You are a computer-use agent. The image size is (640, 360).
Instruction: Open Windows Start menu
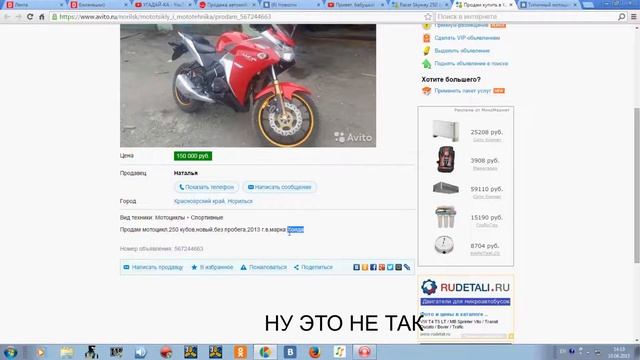10,352
